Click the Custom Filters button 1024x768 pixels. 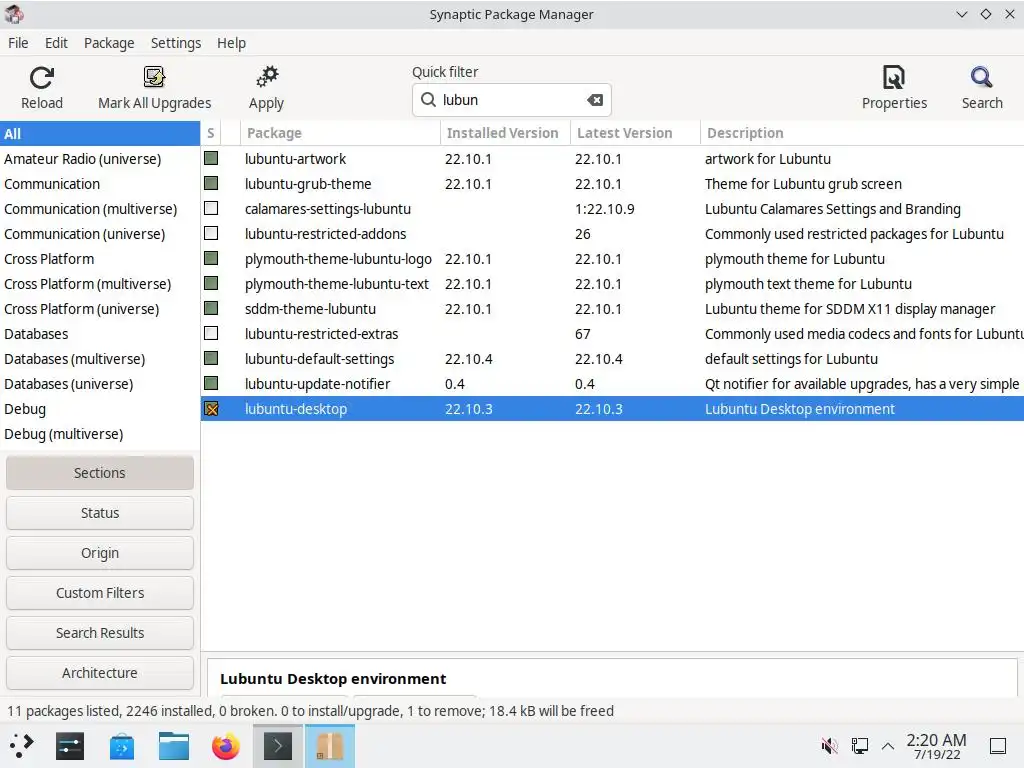100,593
